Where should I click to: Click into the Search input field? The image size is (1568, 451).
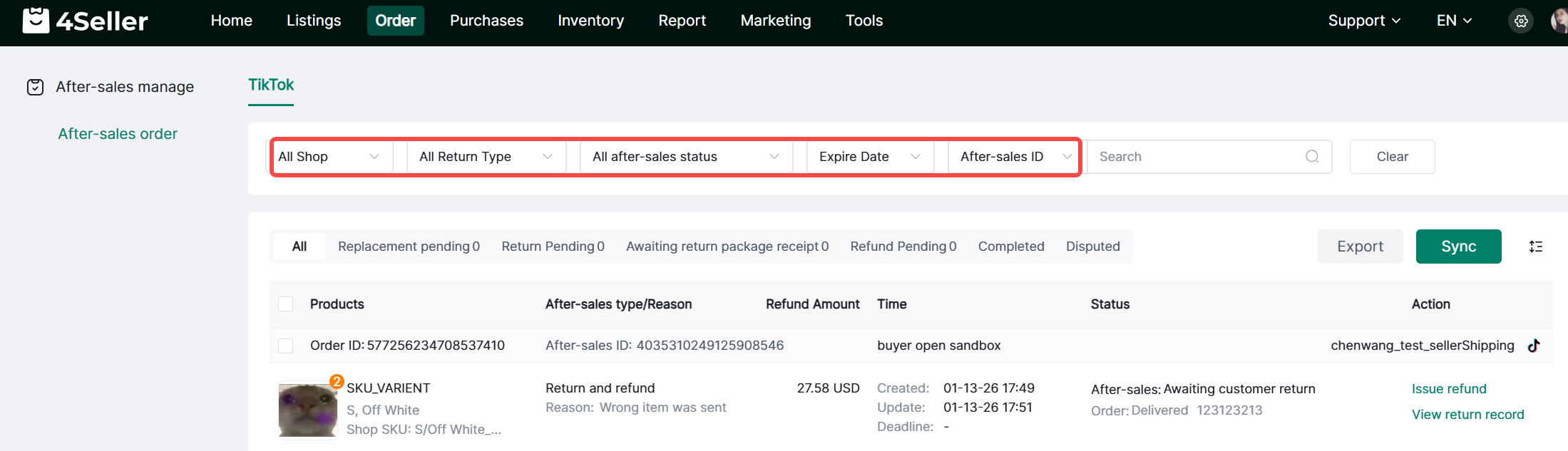pyautogui.click(x=1198, y=157)
